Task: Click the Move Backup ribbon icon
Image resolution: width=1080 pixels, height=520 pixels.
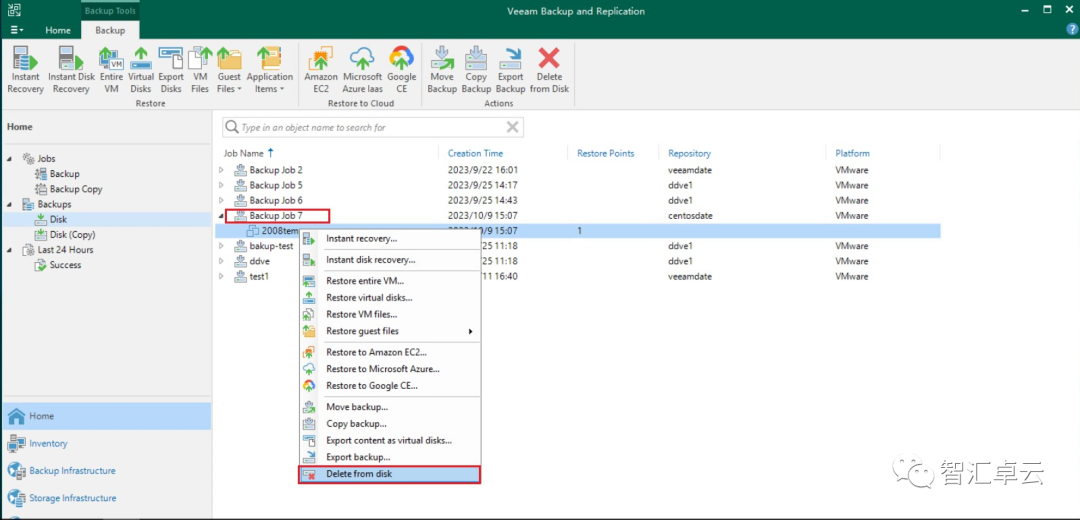Action: [442, 70]
